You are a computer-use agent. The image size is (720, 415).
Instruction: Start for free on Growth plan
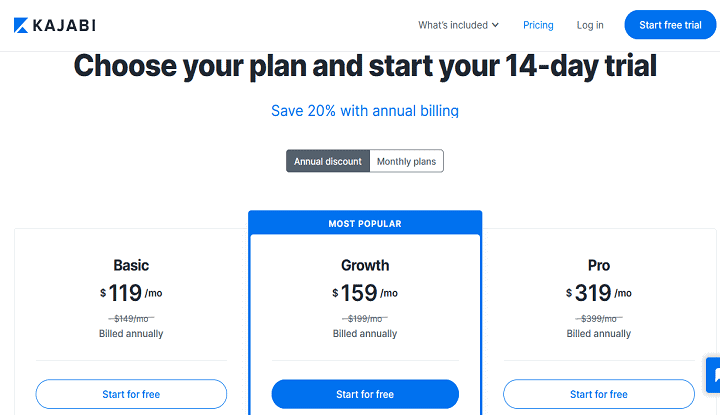[x=365, y=394]
